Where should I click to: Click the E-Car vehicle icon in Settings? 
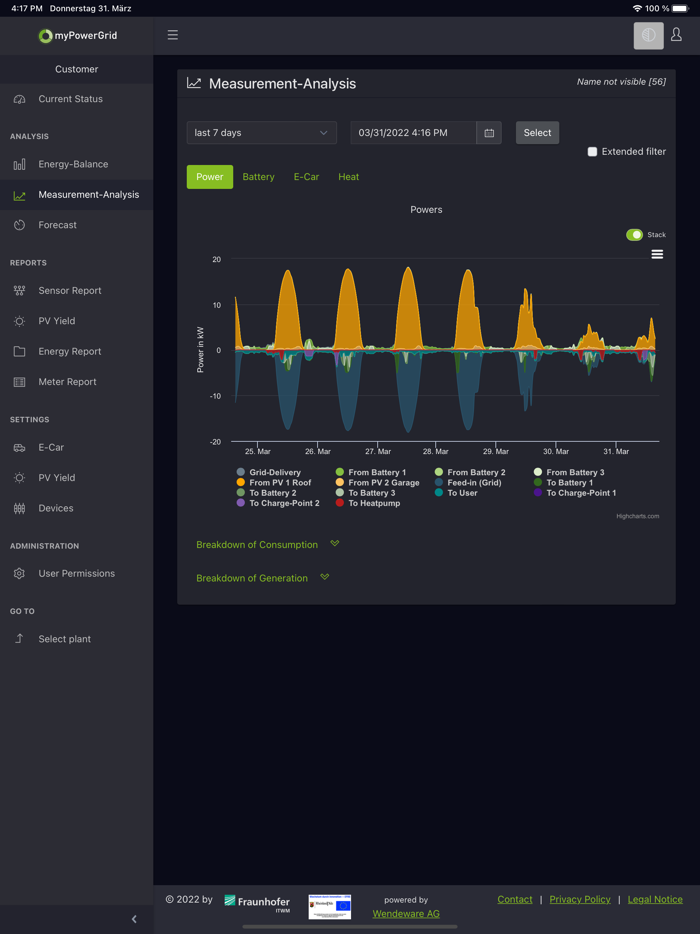pos(20,447)
